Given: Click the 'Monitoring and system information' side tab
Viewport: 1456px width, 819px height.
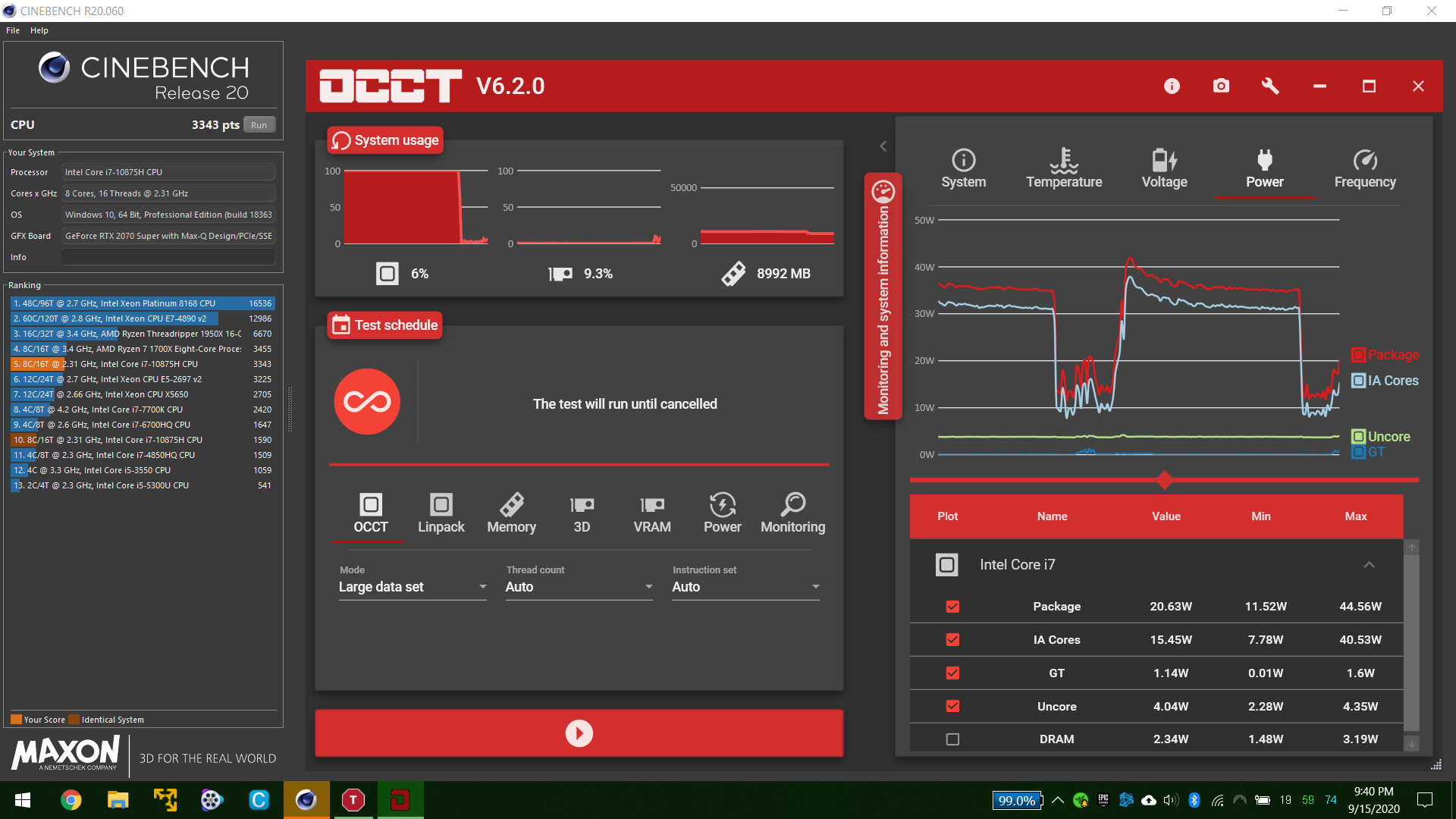Looking at the screenshot, I should 883,296.
